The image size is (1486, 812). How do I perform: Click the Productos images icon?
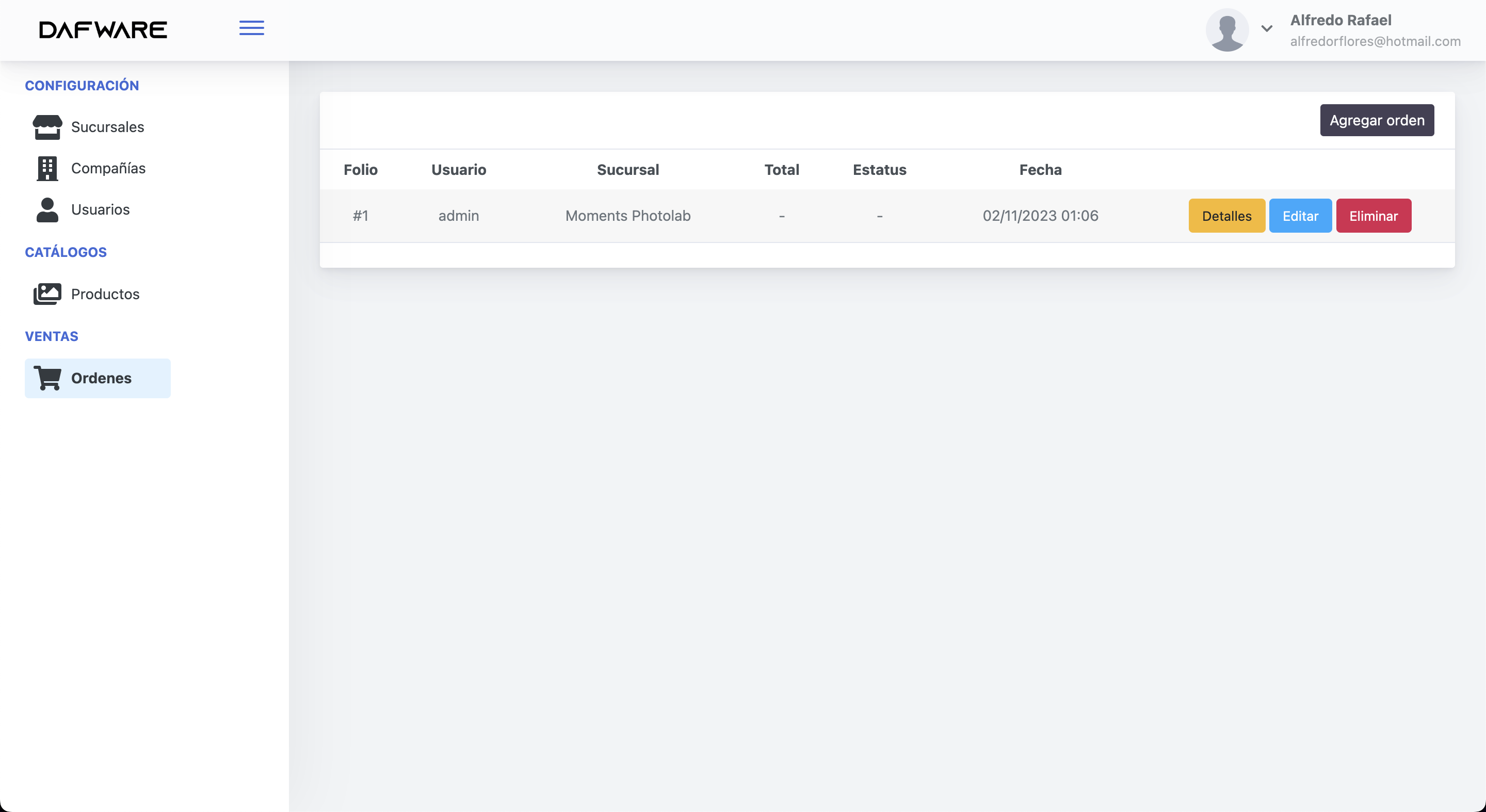point(47,294)
